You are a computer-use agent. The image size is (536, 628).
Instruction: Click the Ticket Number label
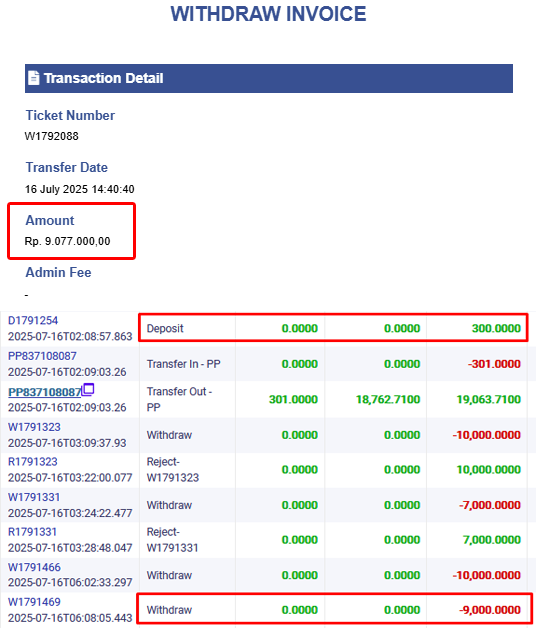tap(70, 115)
